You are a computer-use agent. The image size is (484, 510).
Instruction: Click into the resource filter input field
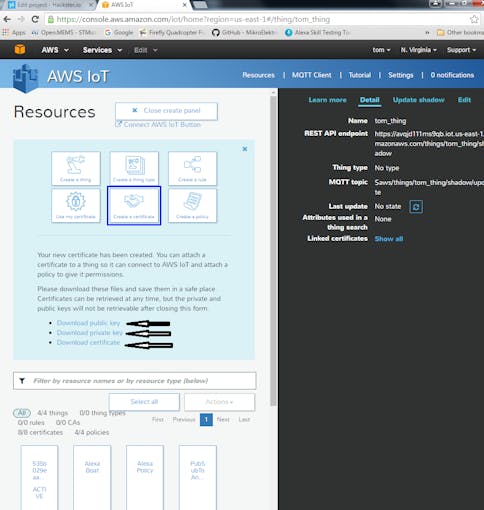click(x=135, y=381)
